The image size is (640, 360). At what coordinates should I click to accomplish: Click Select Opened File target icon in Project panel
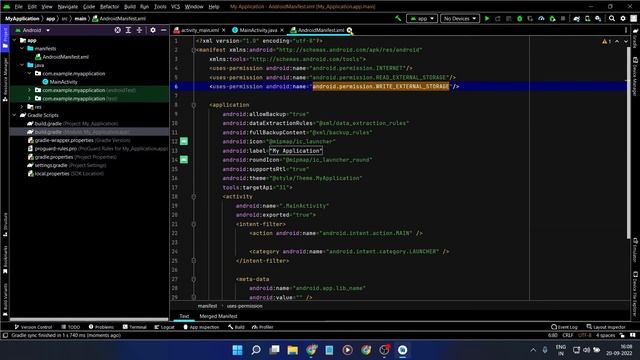pyautogui.click(x=118, y=30)
